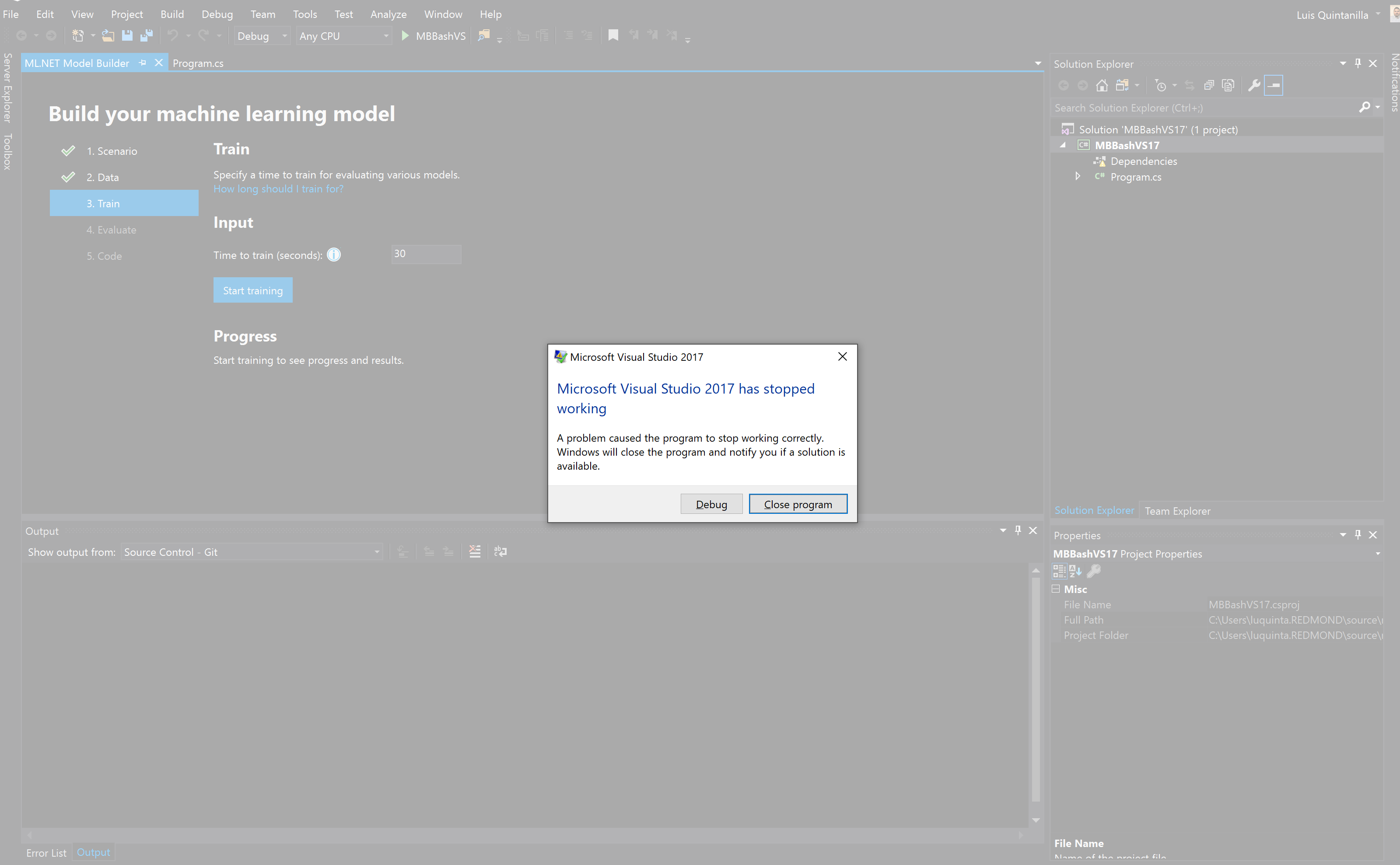This screenshot has height=865, width=1400.
Task: Click the Properties wrench icon in Solution Explorer
Action: 1254,85
